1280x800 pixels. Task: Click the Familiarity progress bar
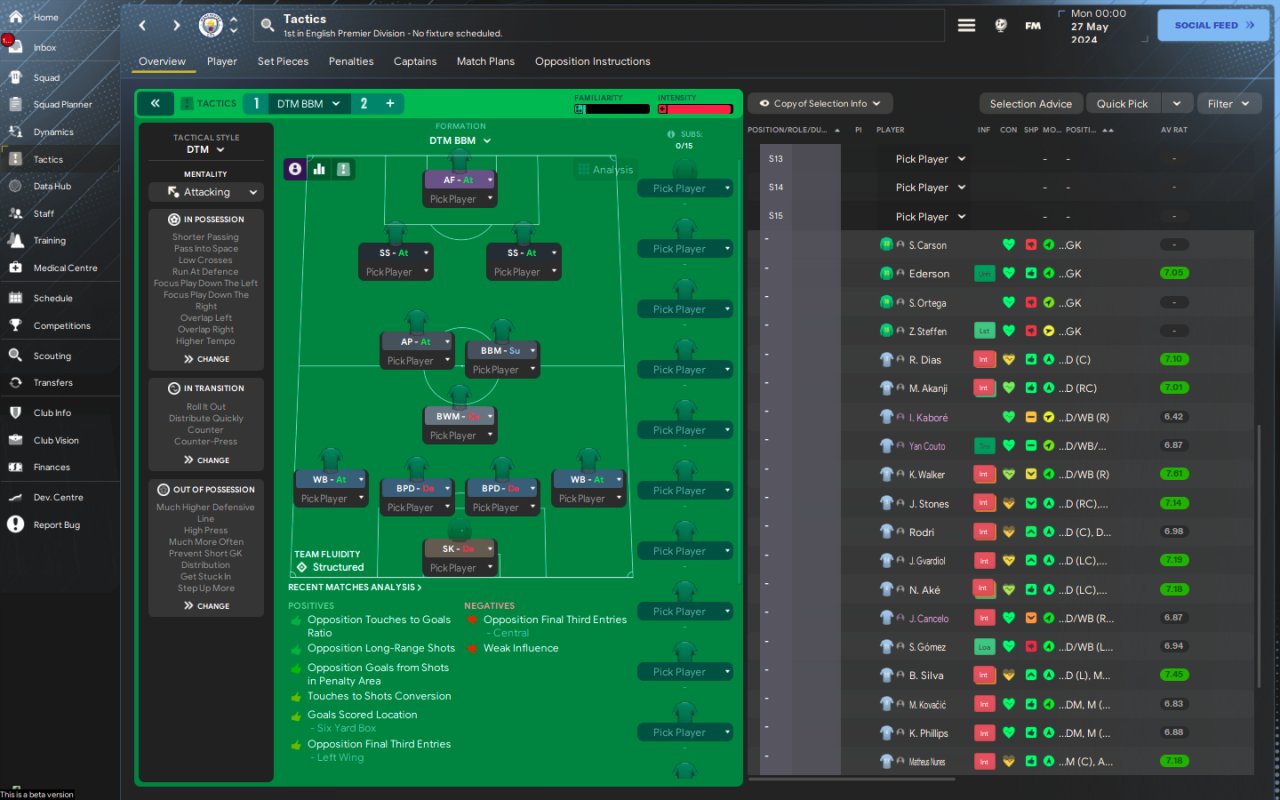tap(611, 109)
